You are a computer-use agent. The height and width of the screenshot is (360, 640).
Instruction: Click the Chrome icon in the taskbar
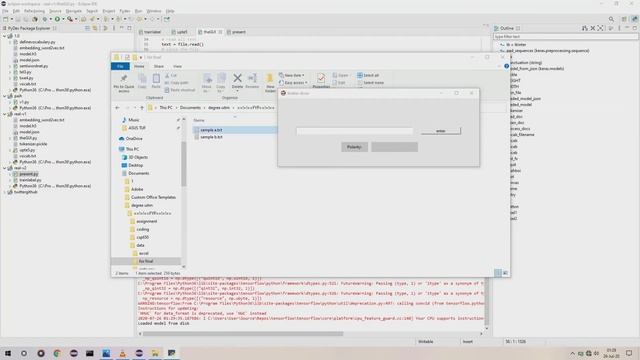tap(57, 353)
